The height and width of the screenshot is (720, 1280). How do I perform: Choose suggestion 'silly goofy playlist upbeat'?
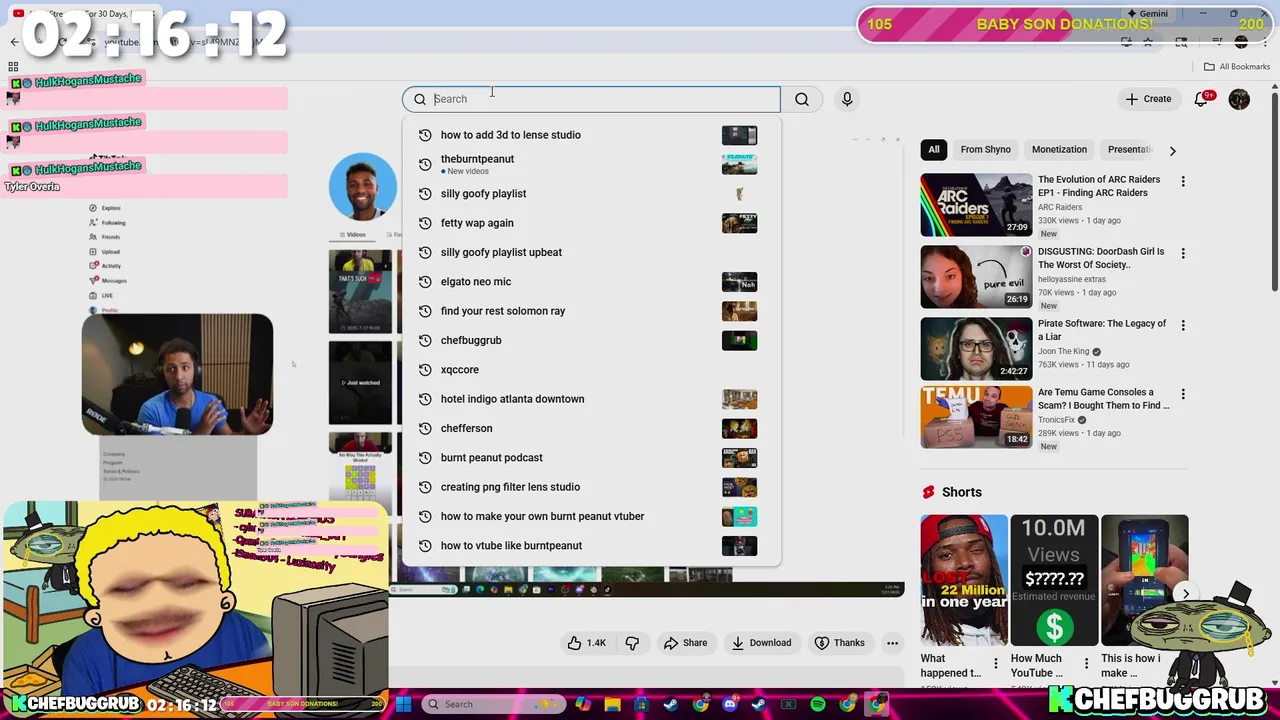pos(591,252)
